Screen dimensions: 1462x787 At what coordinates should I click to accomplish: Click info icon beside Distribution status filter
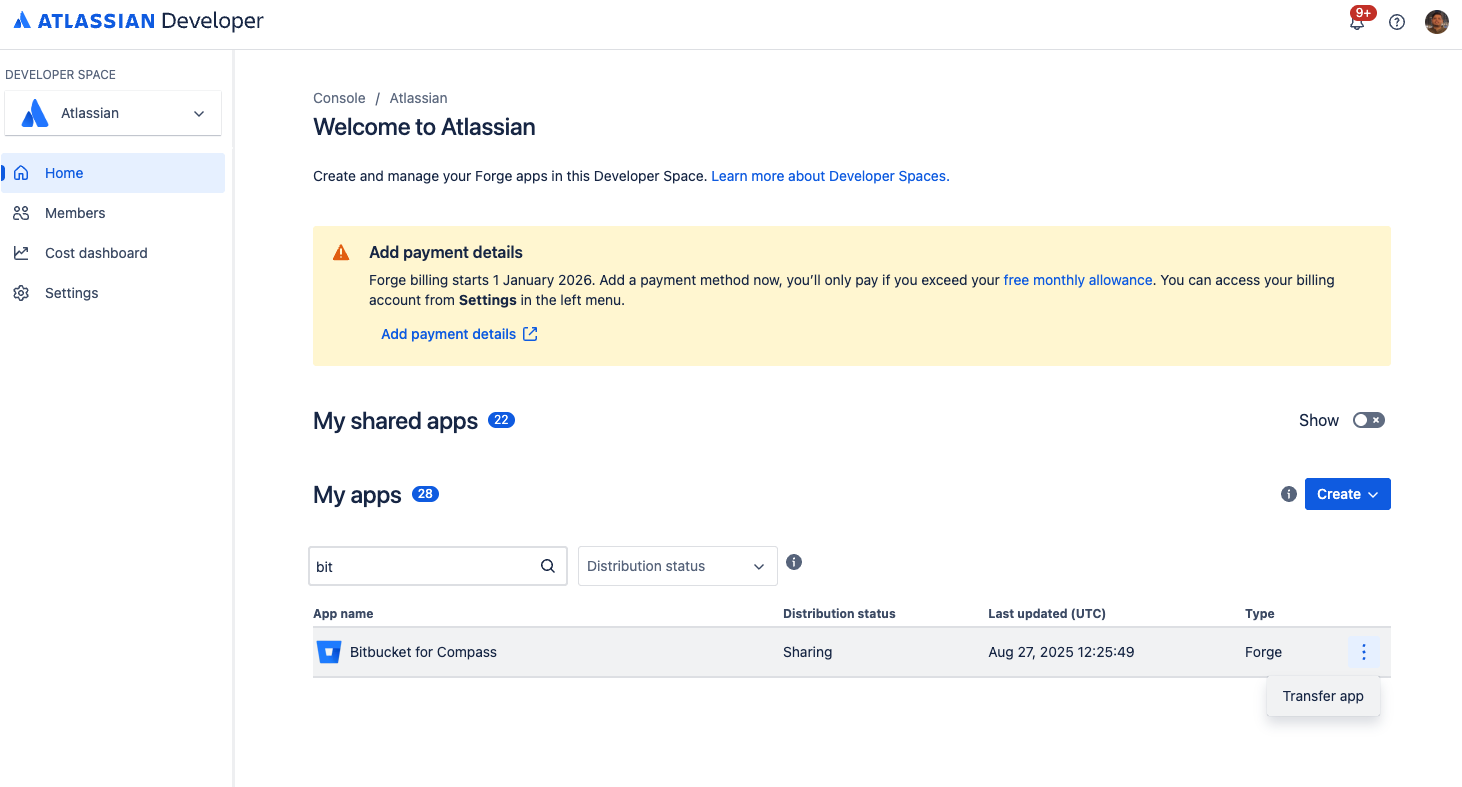(x=794, y=562)
